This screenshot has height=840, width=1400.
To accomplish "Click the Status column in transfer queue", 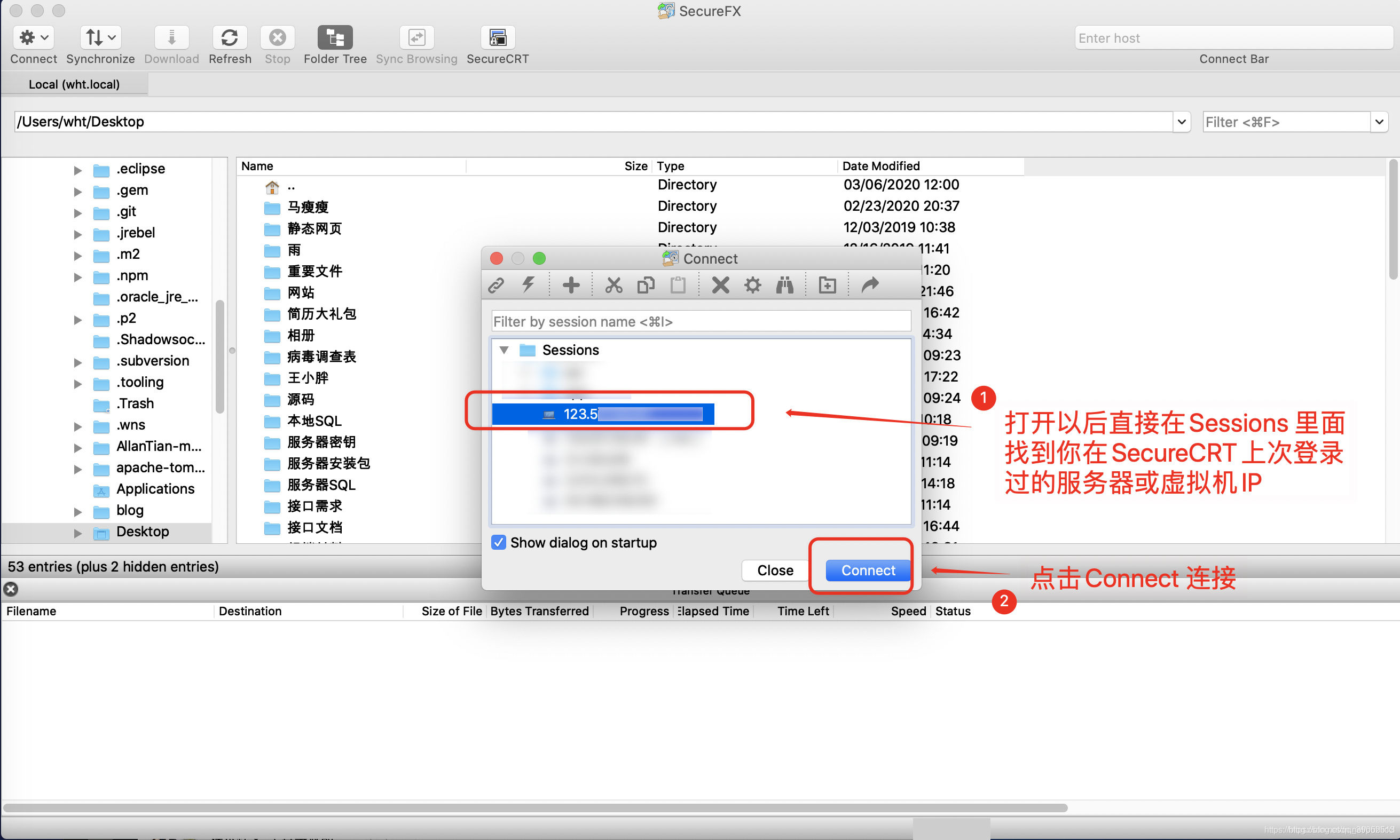I will pyautogui.click(x=953, y=611).
